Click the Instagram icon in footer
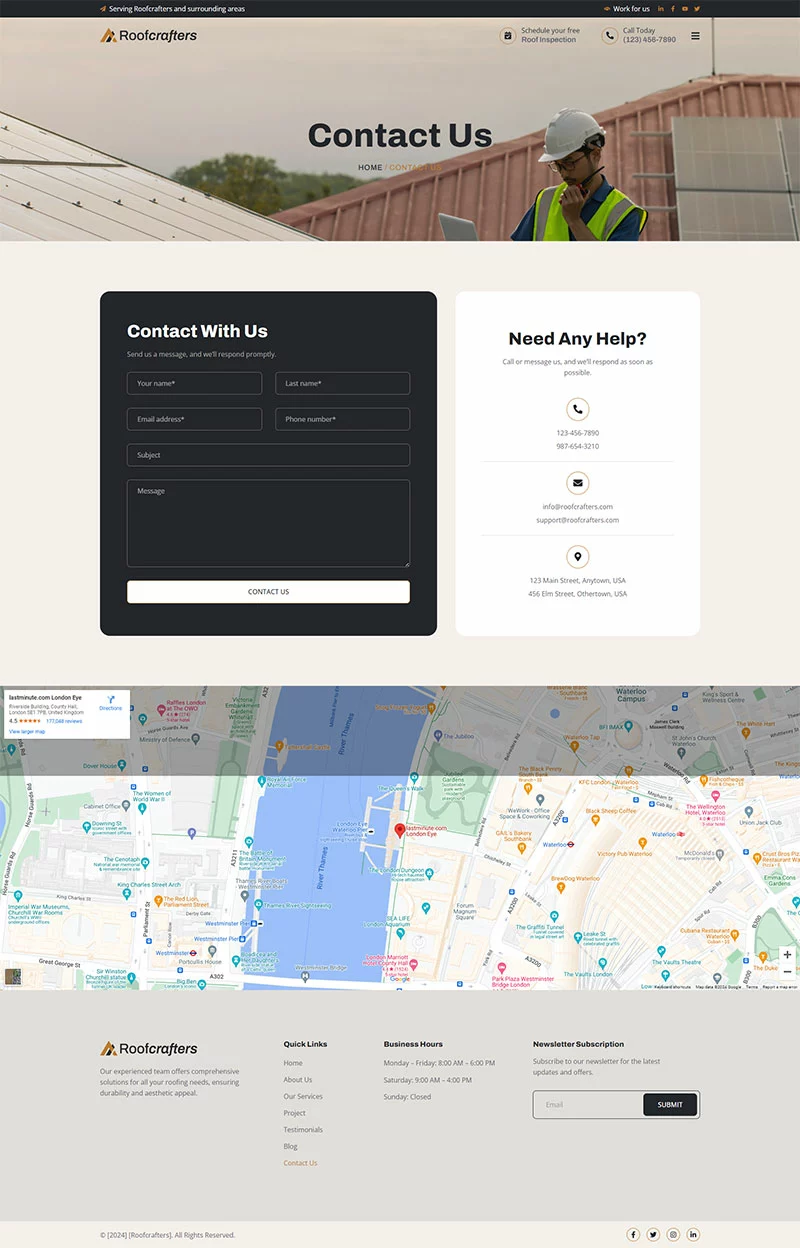Viewport: 800px width, 1248px height. (x=673, y=1235)
